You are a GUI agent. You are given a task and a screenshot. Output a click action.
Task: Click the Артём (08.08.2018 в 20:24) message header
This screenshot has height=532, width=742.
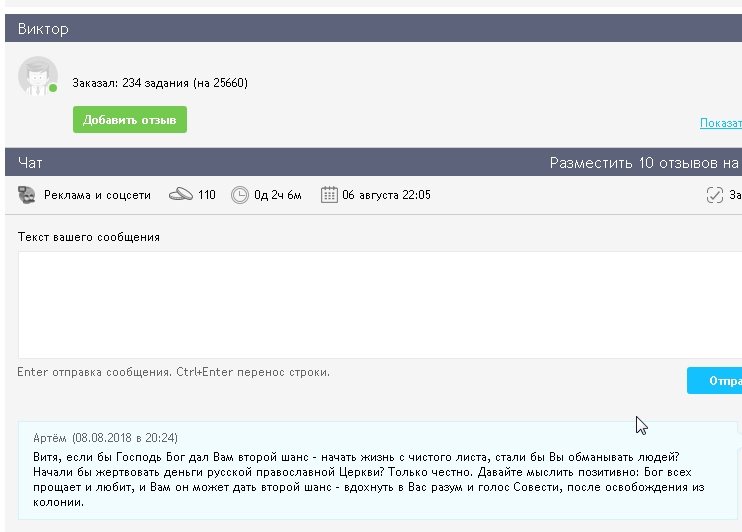106,438
